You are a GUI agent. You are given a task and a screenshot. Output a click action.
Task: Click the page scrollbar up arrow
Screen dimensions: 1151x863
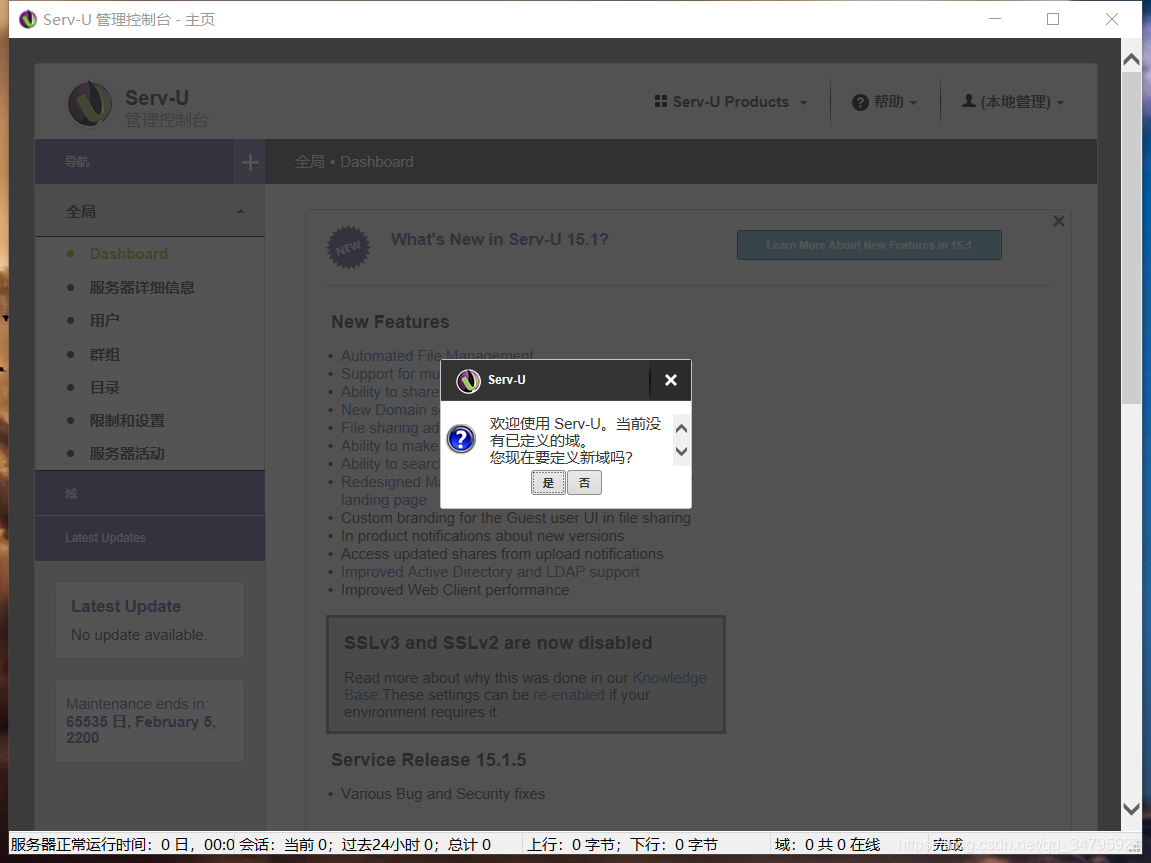[x=1131, y=61]
